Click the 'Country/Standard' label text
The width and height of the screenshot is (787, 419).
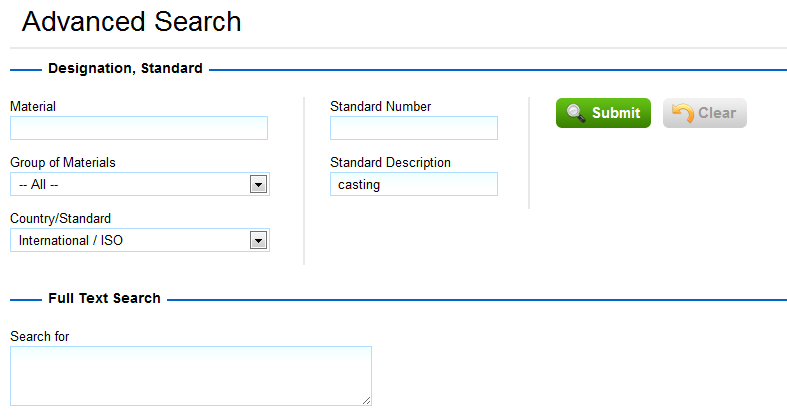tap(60, 218)
